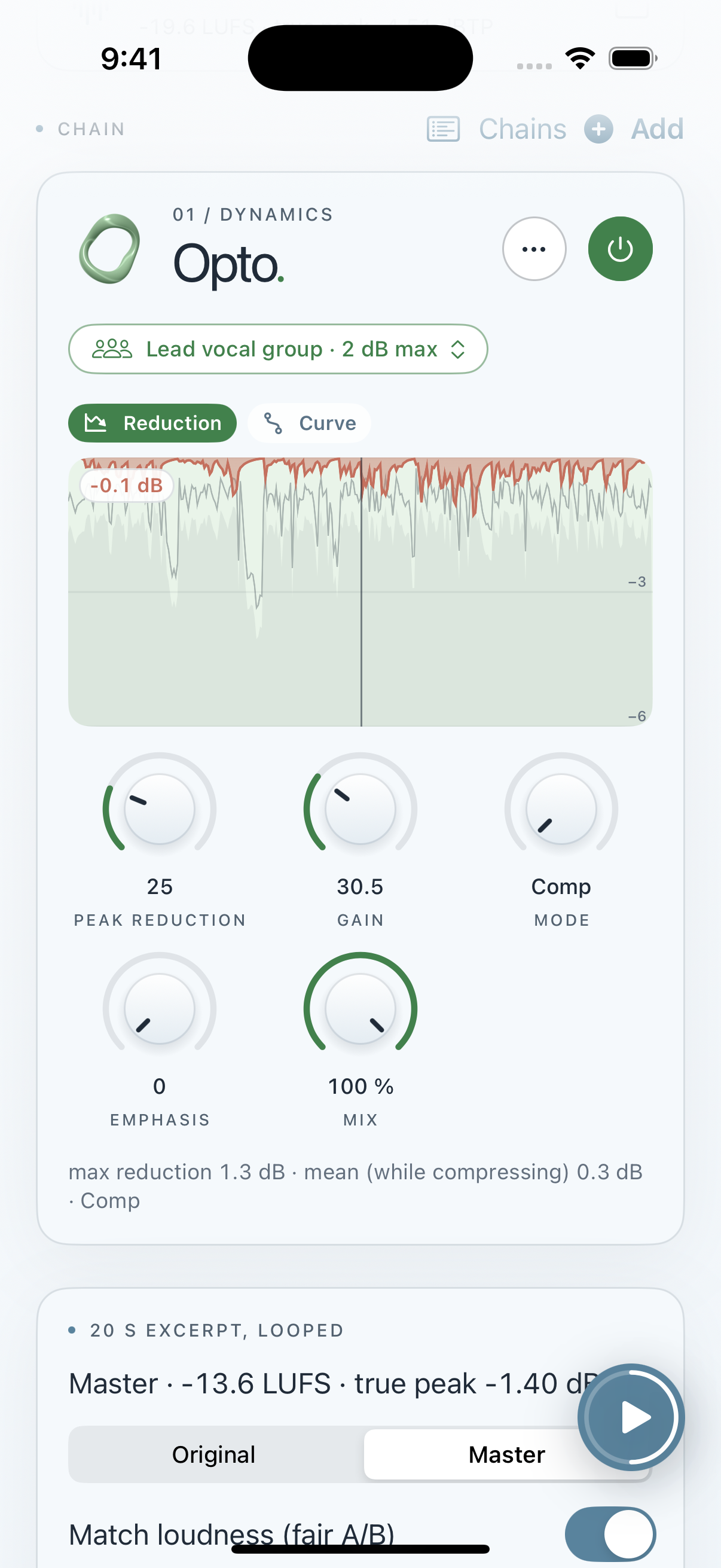Tap the 01 / DYNAMICS label
The image size is (721, 1568).
coord(253,215)
